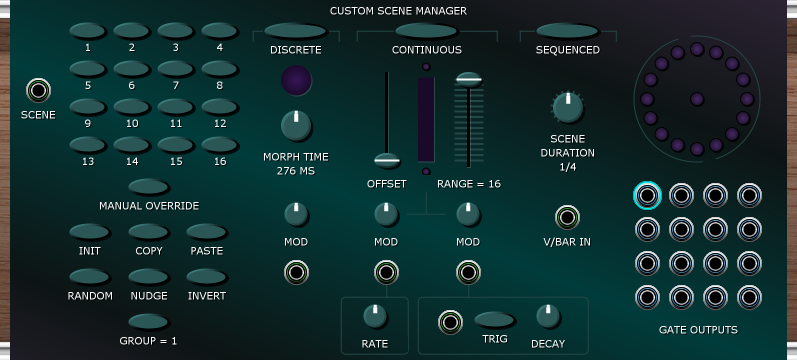Viewport: 797px width, 360px height.
Task: Select scene button 12
Action: [220, 106]
